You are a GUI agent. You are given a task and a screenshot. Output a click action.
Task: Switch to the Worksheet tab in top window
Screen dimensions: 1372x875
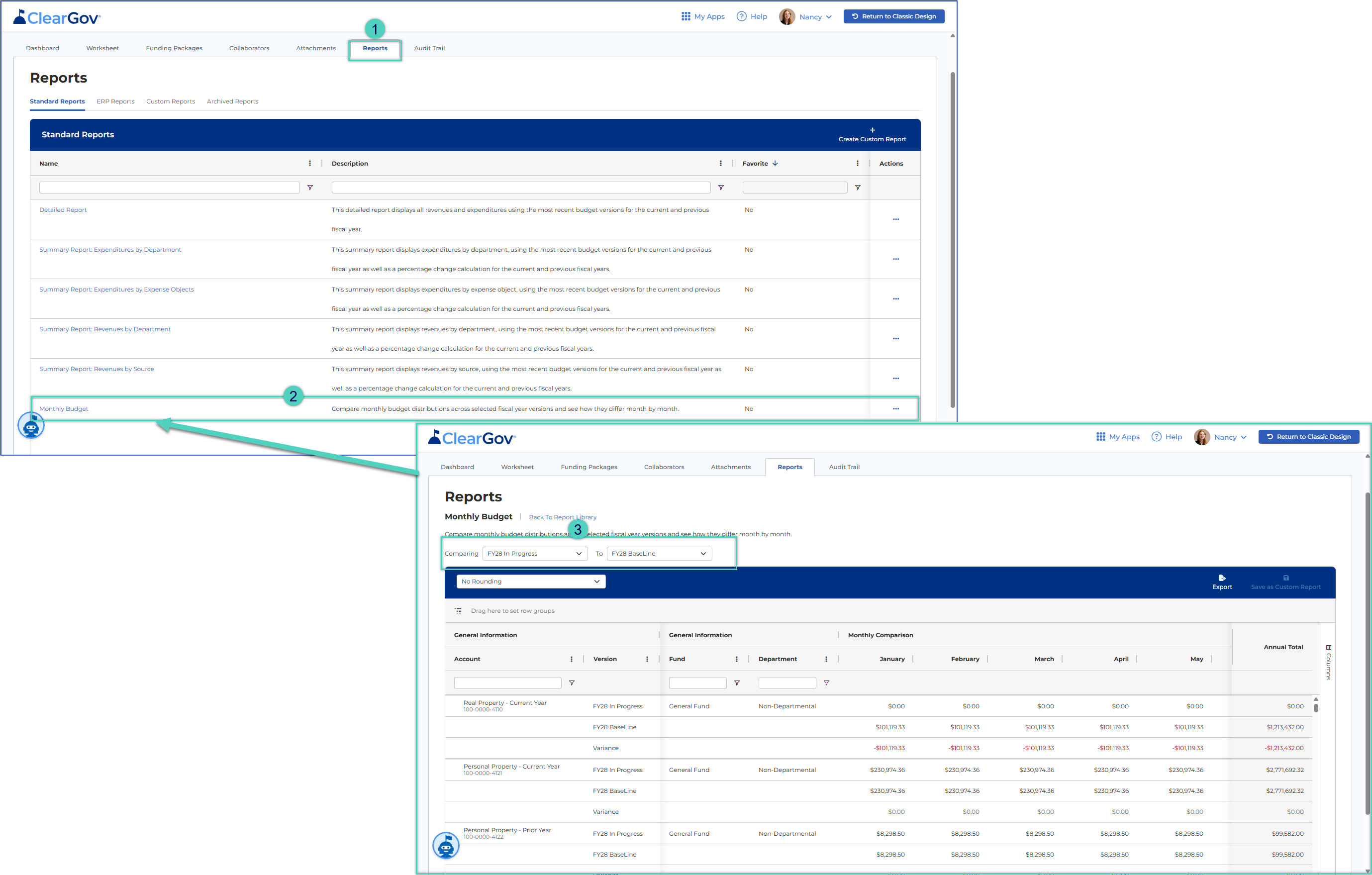[x=102, y=48]
